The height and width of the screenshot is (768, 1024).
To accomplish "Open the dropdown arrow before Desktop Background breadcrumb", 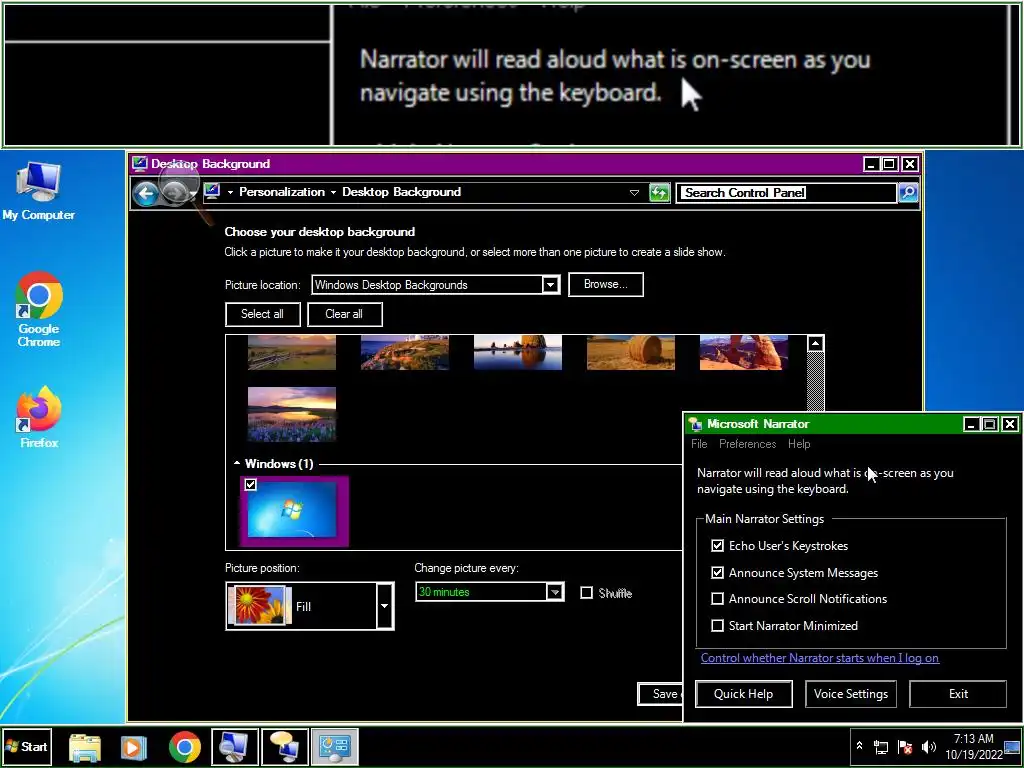I will coord(333,192).
